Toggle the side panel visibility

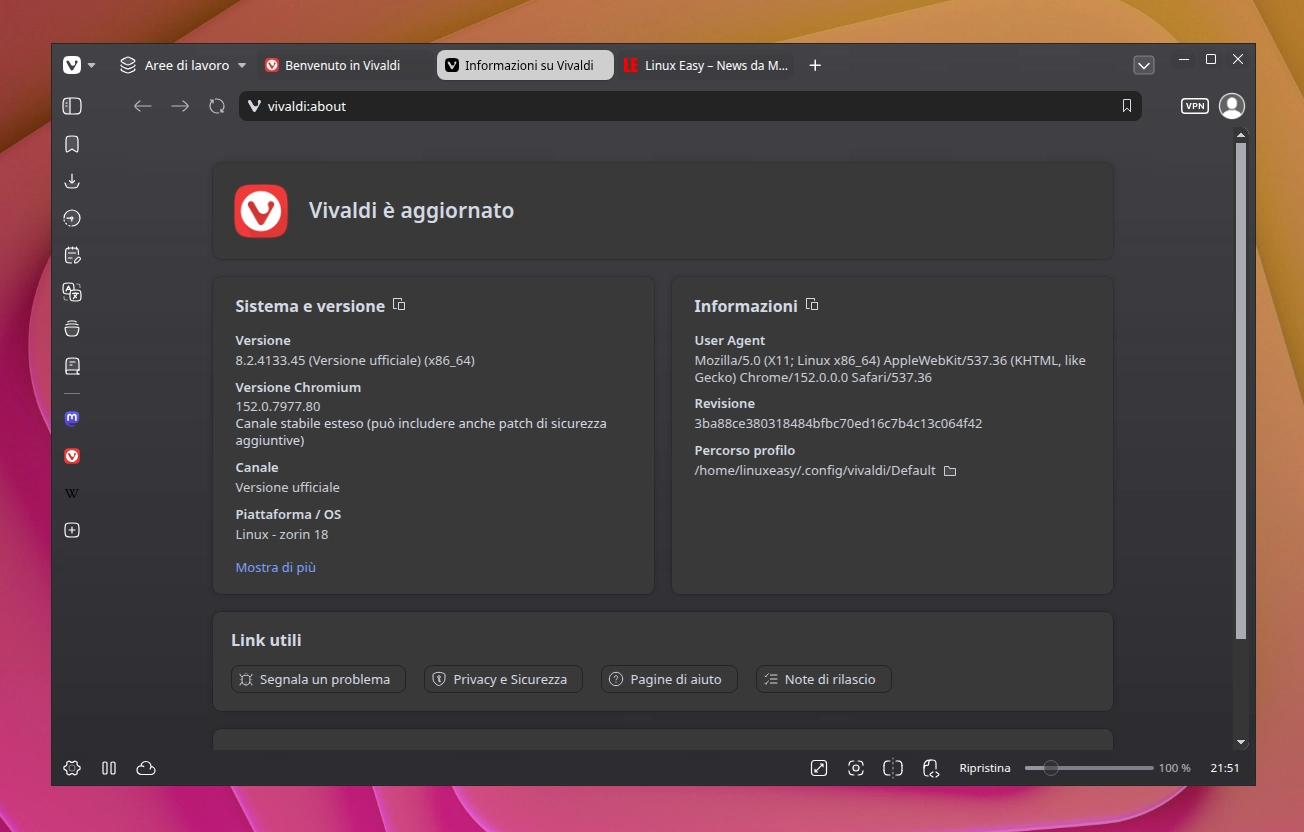point(72,106)
